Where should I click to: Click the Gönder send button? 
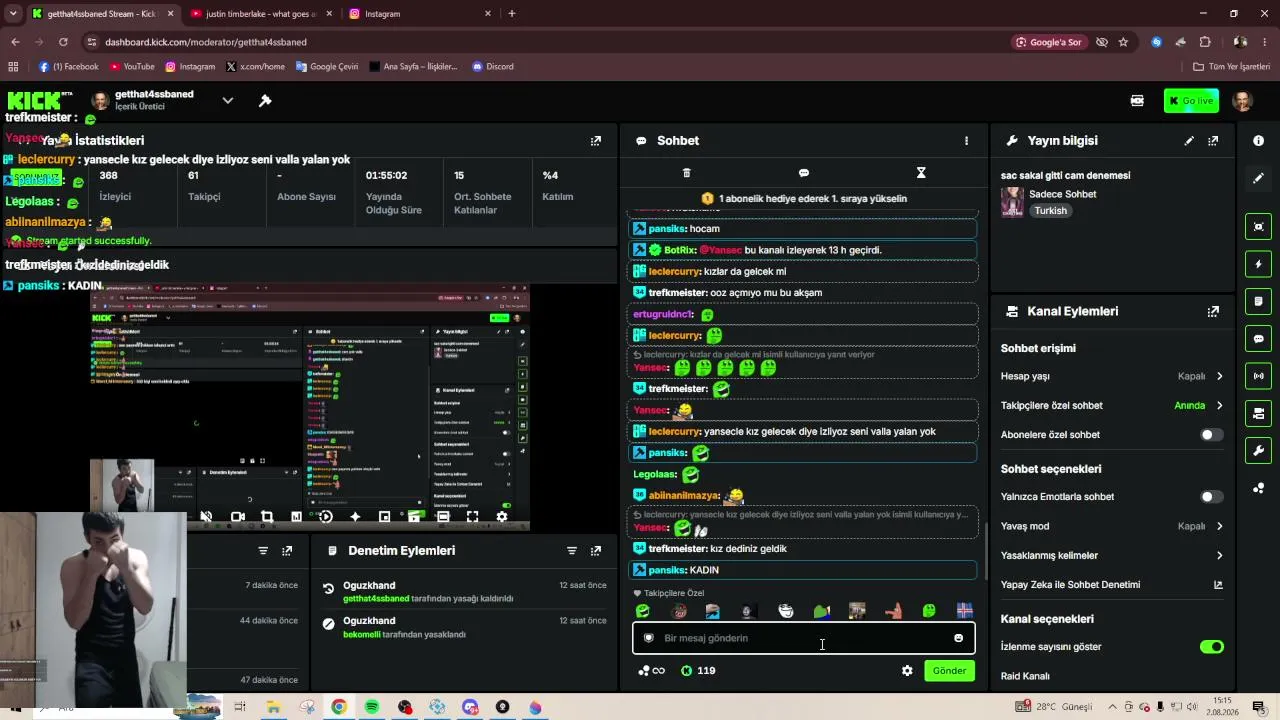(949, 671)
